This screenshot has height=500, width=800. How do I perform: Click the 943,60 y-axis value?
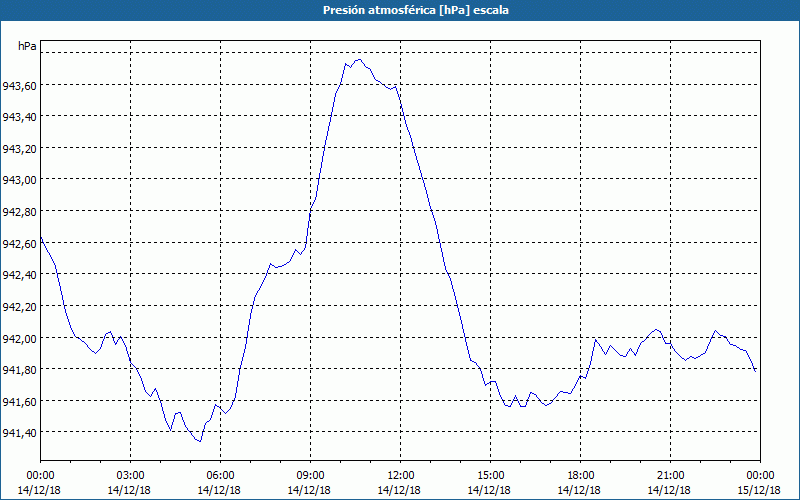point(19,86)
